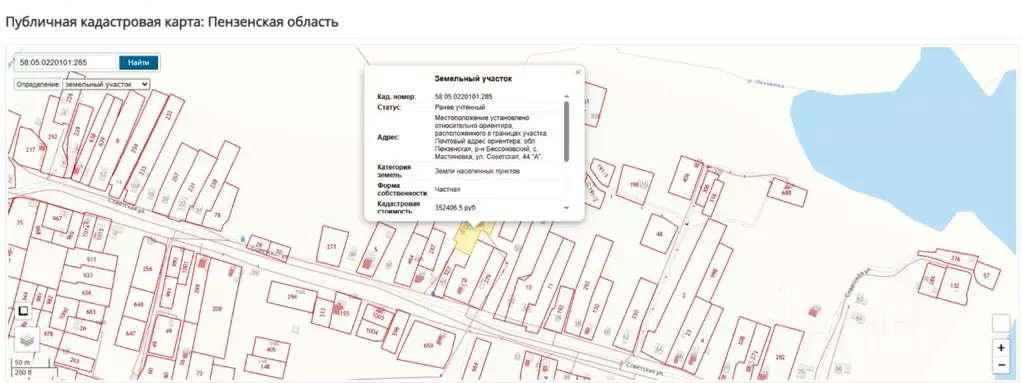Click the 352406.5 руб cadastral value
Image resolution: width=1023 pixels, height=383 pixels.
pyautogui.click(x=455, y=207)
